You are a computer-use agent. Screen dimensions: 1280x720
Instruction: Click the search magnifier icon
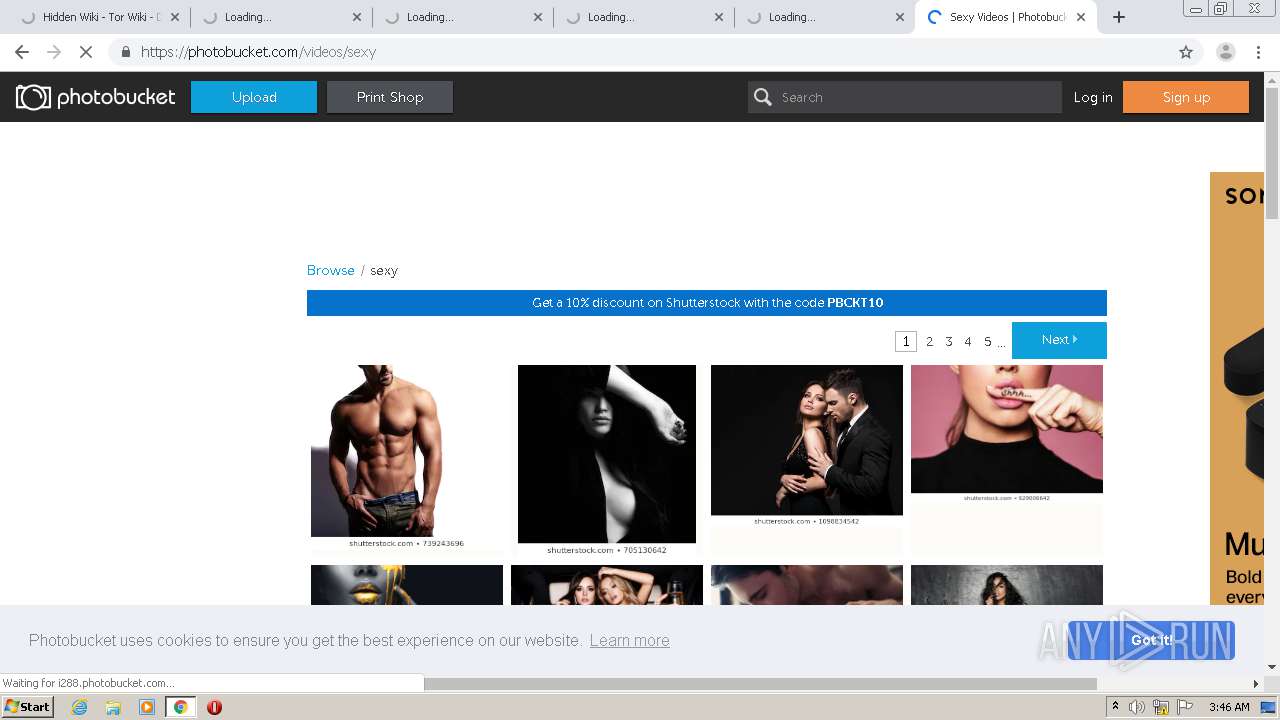(x=763, y=97)
